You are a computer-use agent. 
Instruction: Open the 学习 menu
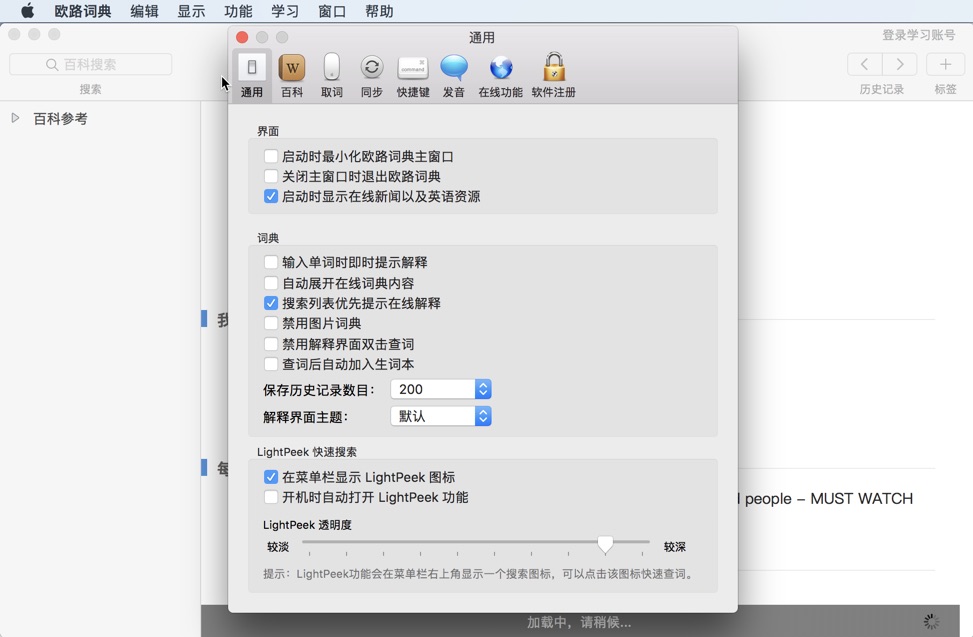pyautogui.click(x=285, y=11)
